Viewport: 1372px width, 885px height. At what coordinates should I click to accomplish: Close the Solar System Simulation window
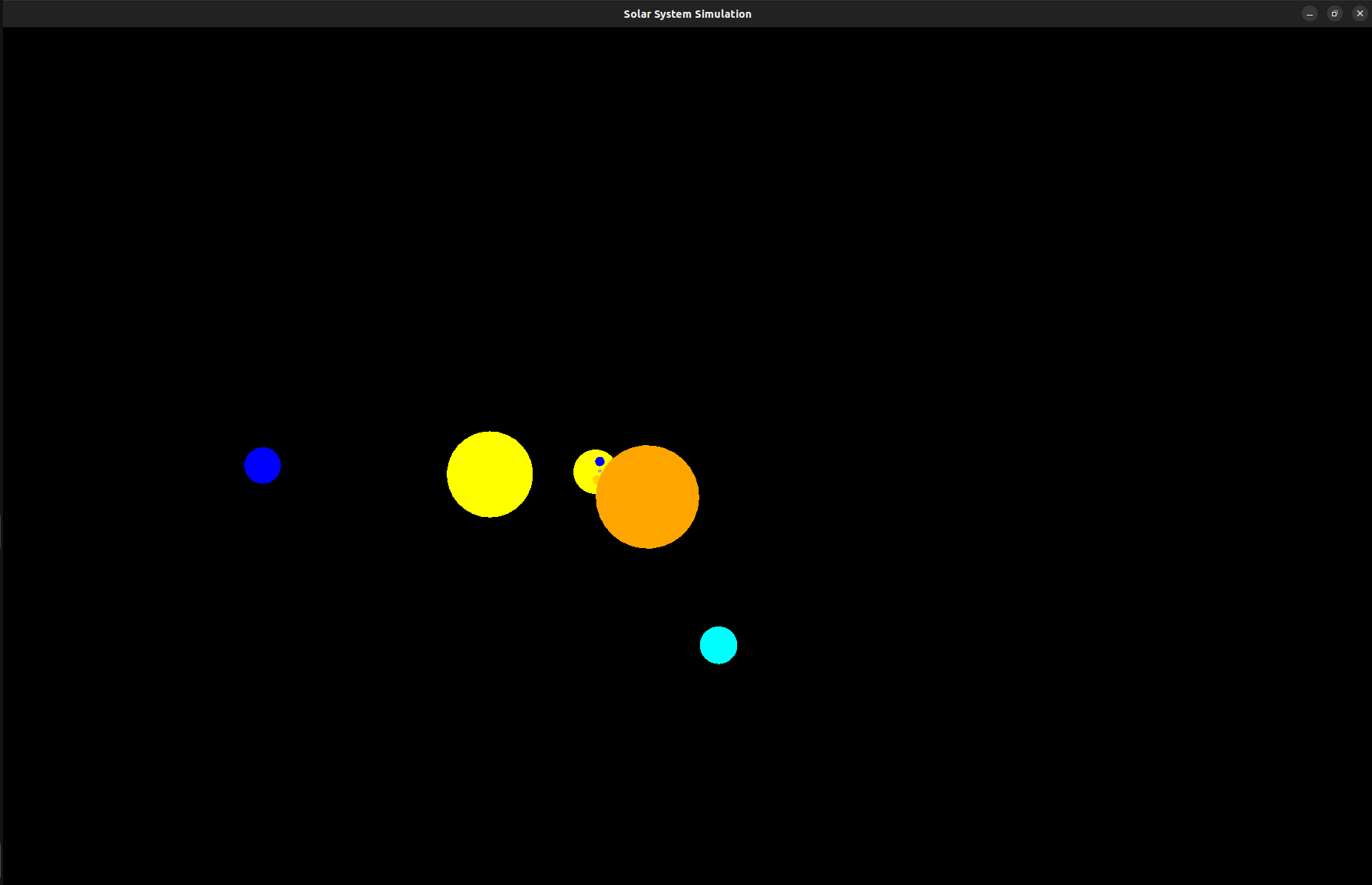1360,13
